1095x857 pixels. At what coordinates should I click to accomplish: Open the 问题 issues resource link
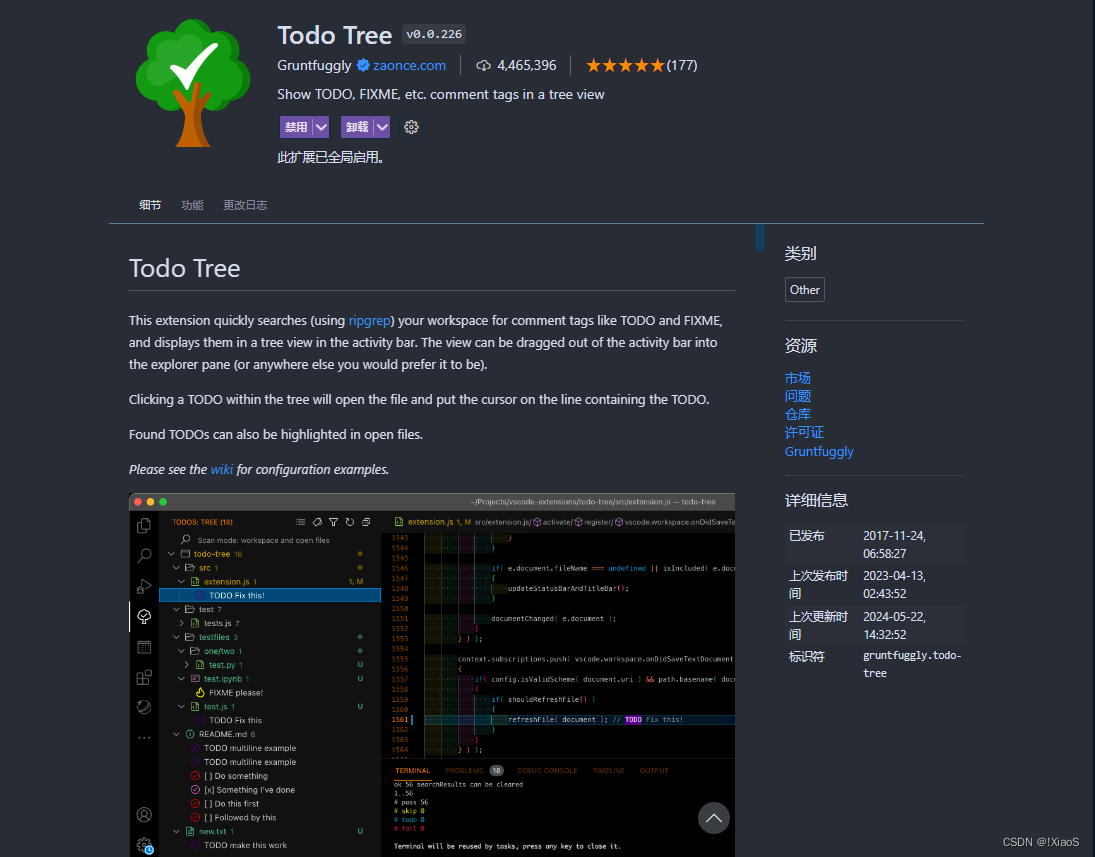click(798, 396)
